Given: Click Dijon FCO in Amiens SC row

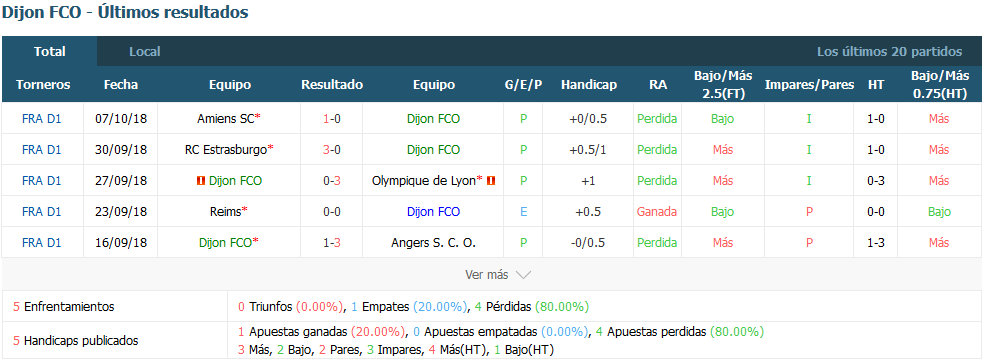Looking at the screenshot, I should pyautogui.click(x=433, y=118).
